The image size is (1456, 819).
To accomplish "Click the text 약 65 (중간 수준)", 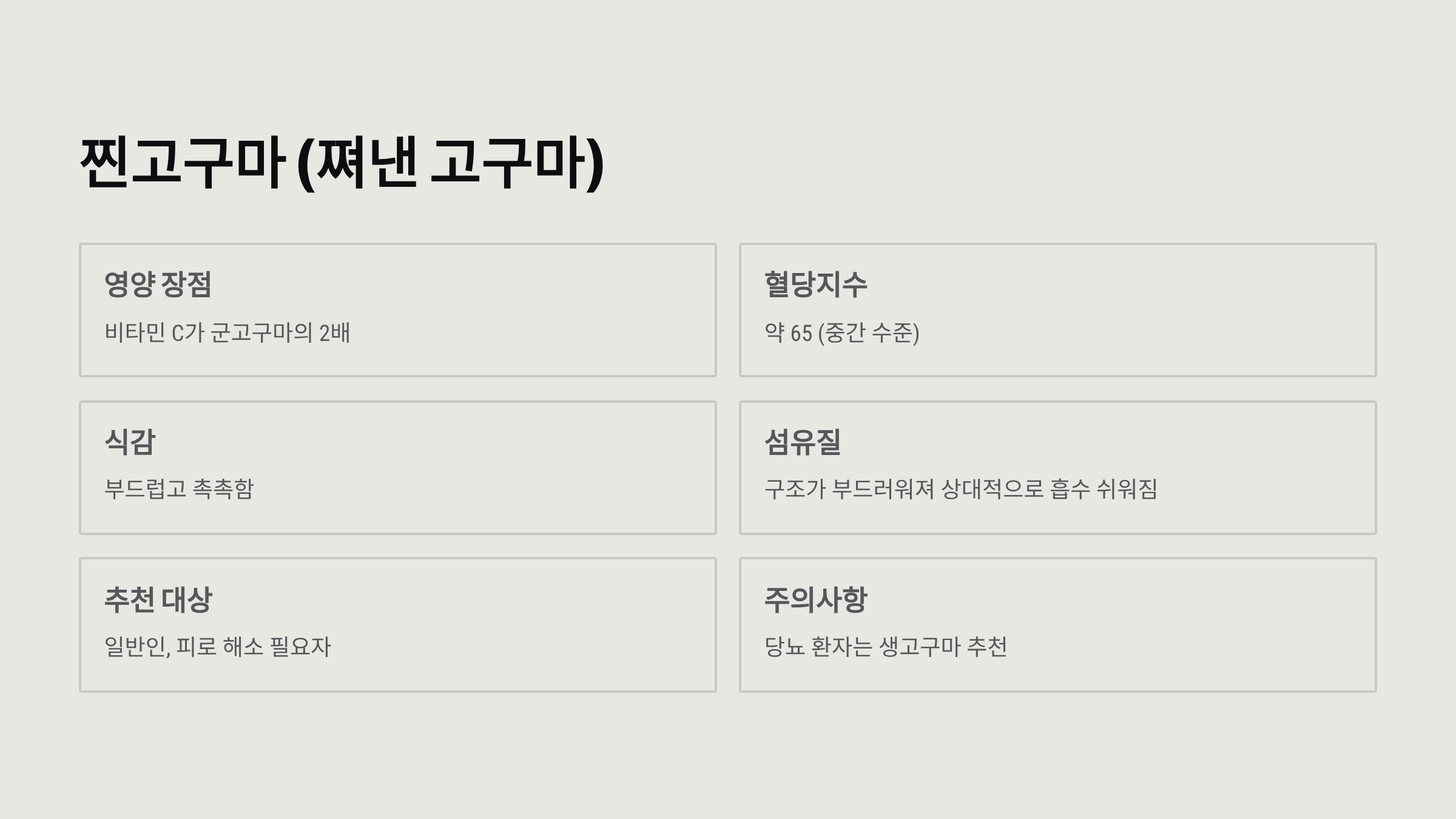I will [841, 332].
